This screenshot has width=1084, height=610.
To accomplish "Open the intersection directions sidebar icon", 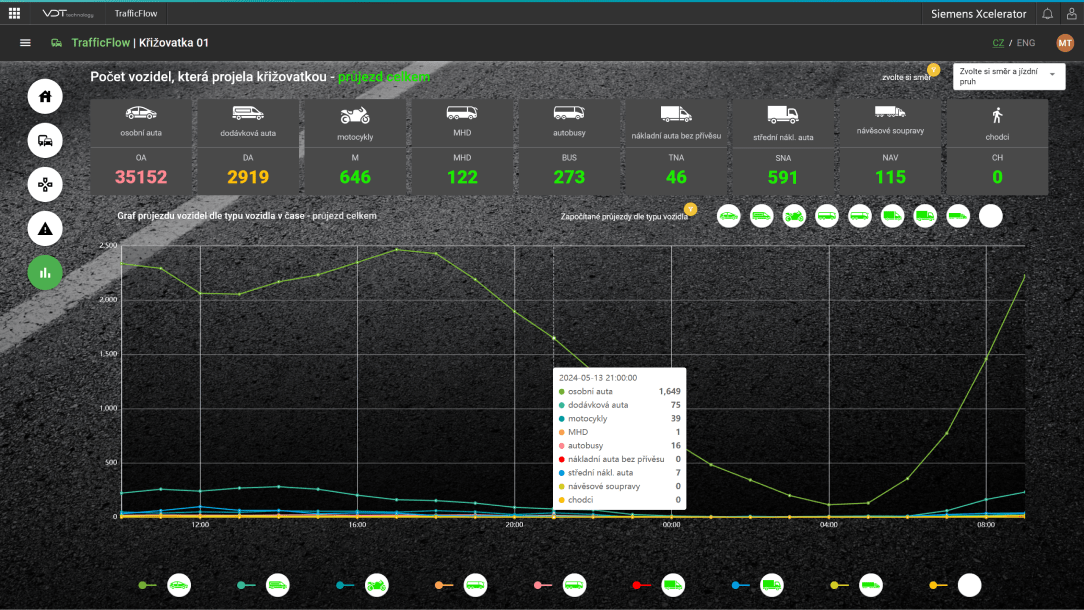I will tap(44, 185).
